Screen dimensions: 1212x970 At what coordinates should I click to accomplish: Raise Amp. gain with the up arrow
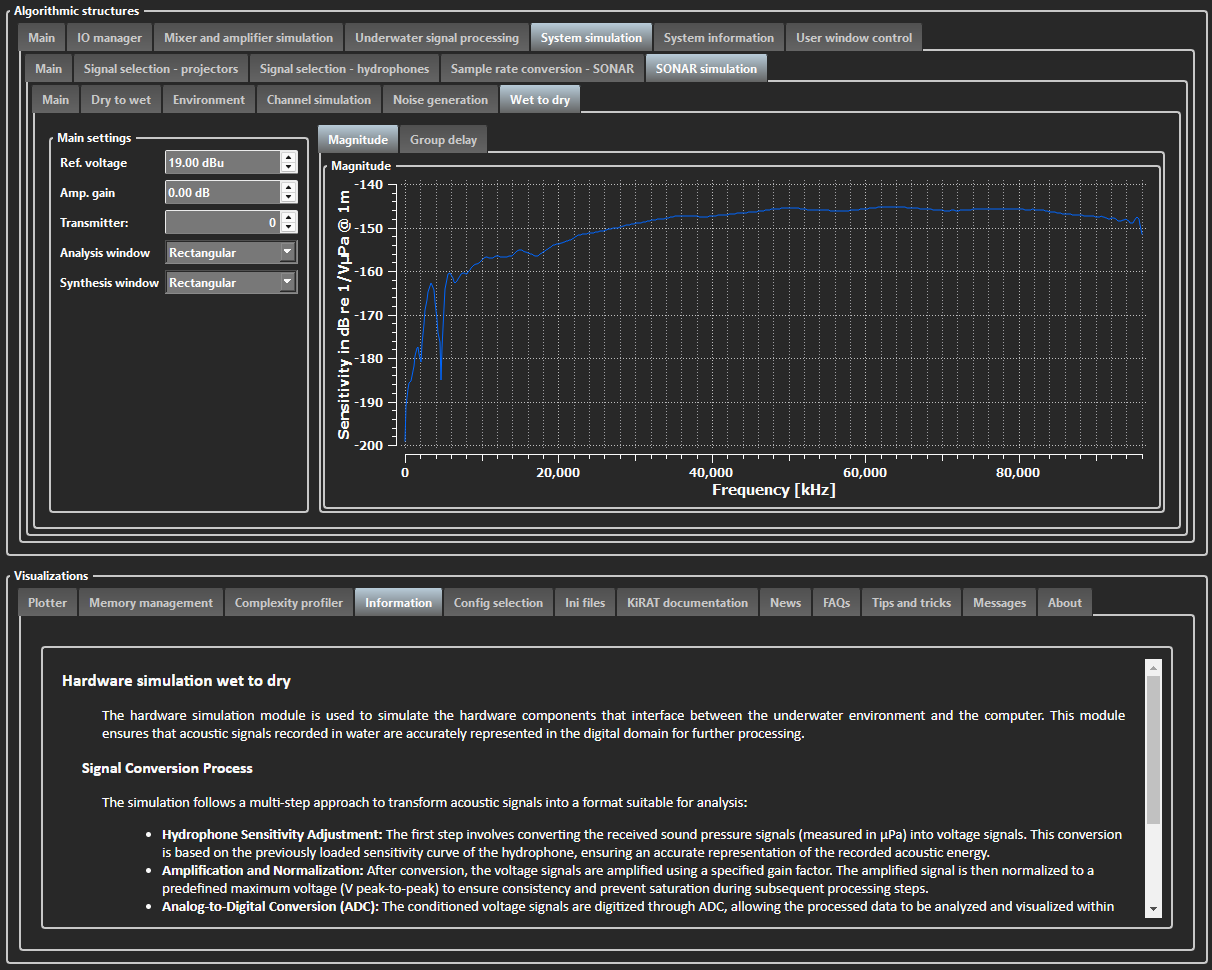point(289,187)
